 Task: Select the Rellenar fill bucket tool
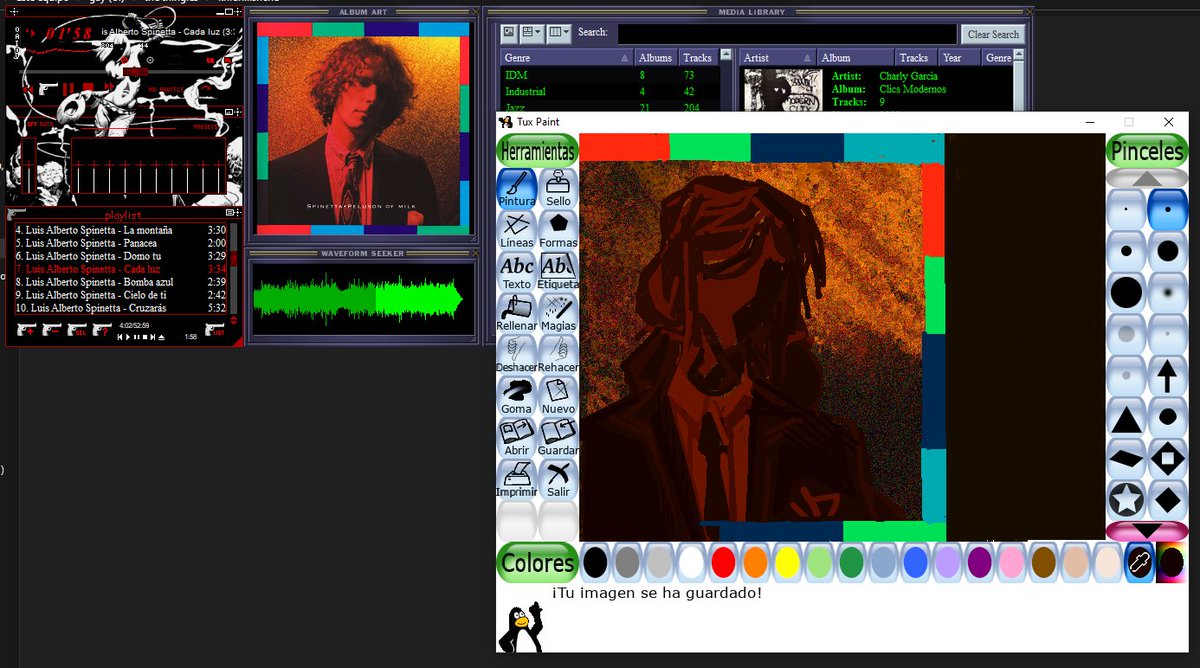click(517, 313)
